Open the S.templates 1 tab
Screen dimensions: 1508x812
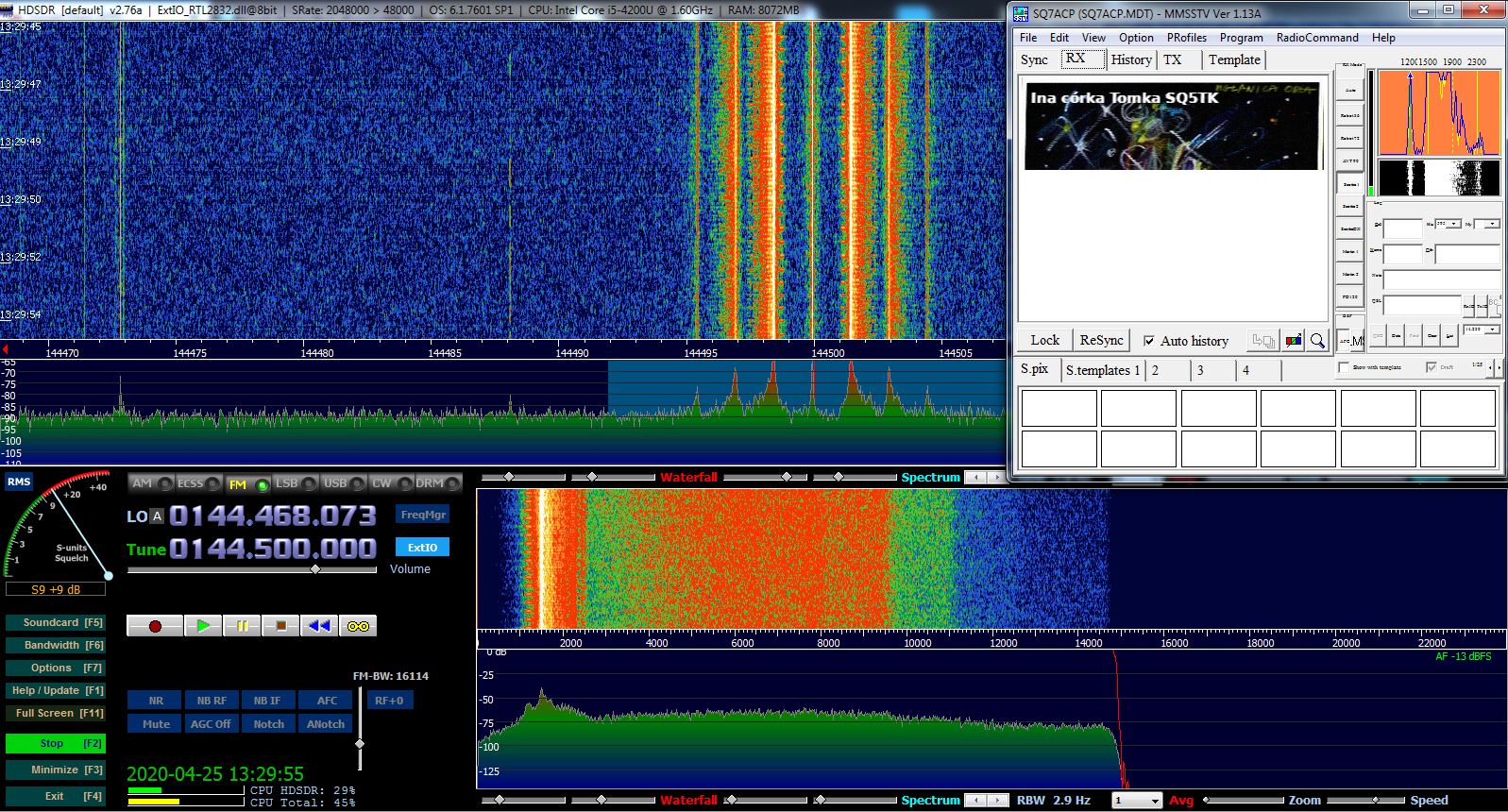(x=1103, y=370)
